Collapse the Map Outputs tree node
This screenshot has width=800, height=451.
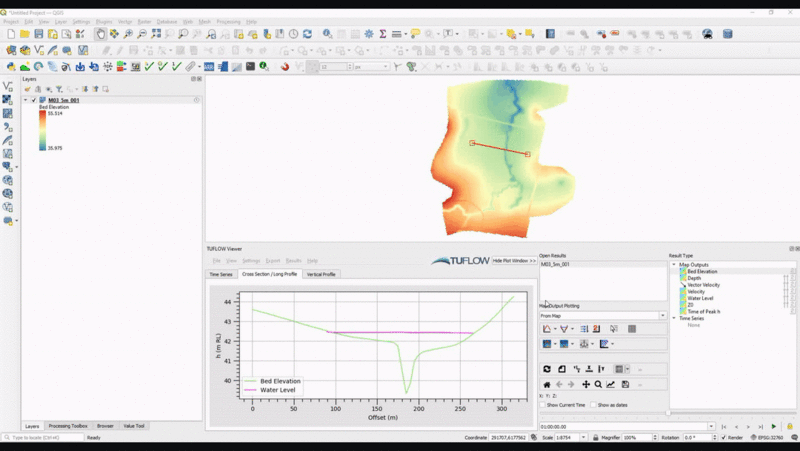click(674, 265)
